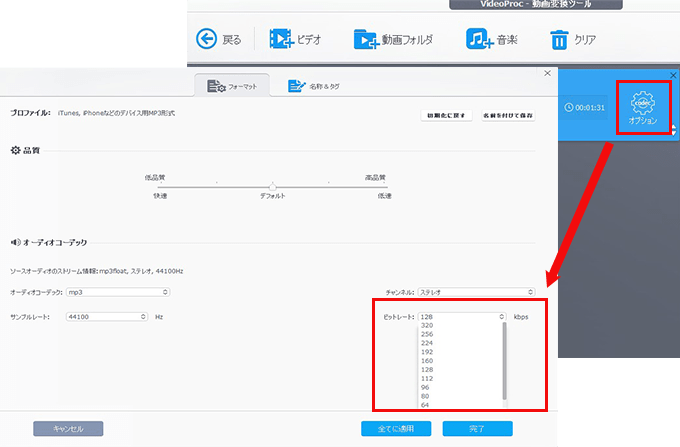Click the プロファイル description text
This screenshot has width=680, height=447.
[116, 113]
